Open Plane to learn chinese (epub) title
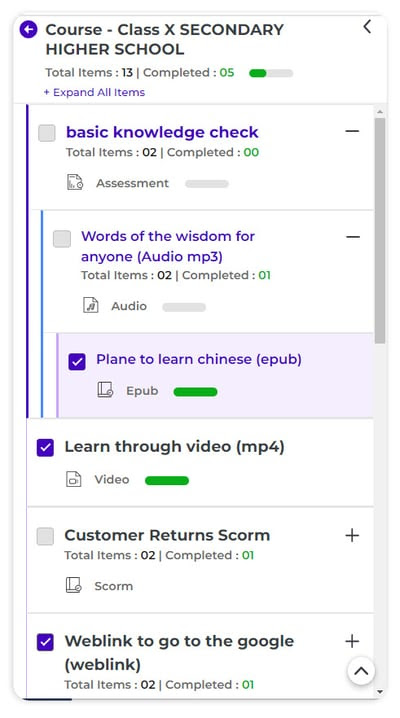The height and width of the screenshot is (718, 400). click(199, 359)
